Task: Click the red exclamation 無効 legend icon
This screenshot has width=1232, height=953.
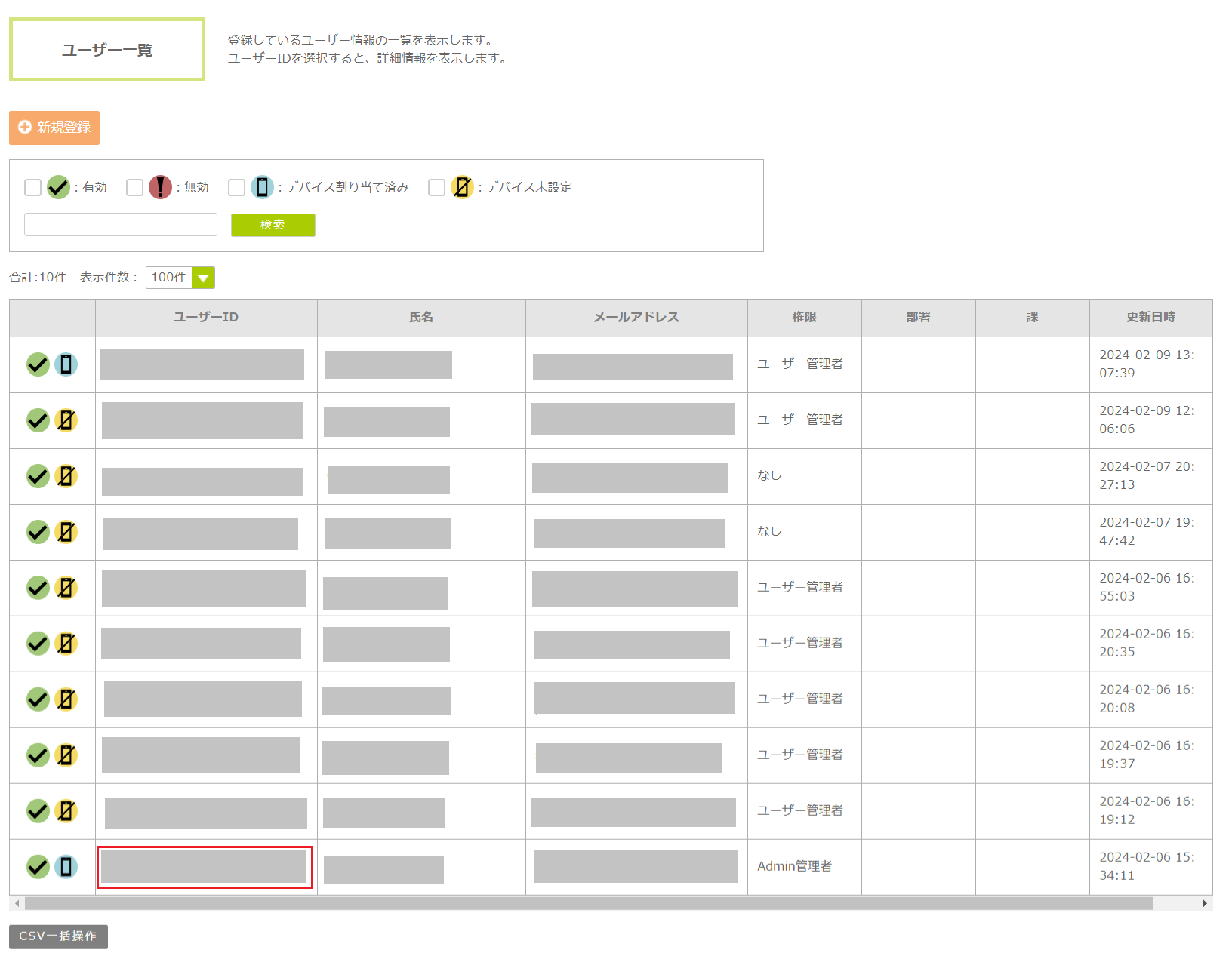Action: [160, 187]
